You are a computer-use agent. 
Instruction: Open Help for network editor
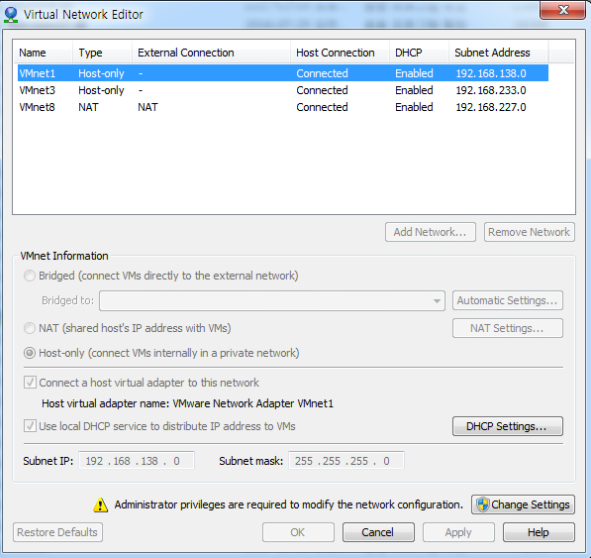pyautogui.click(x=539, y=532)
